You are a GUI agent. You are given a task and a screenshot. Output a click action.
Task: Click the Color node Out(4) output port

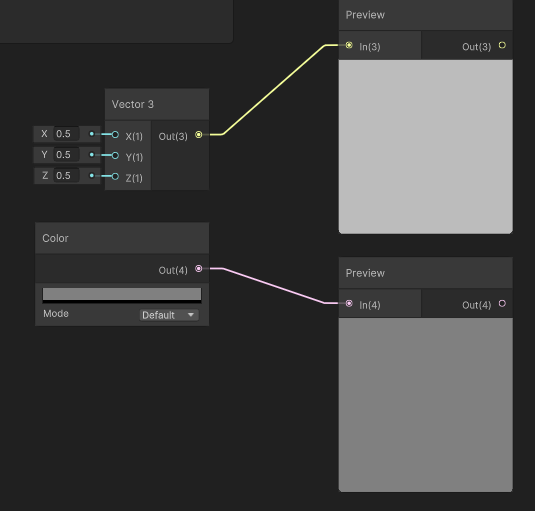[199, 269]
